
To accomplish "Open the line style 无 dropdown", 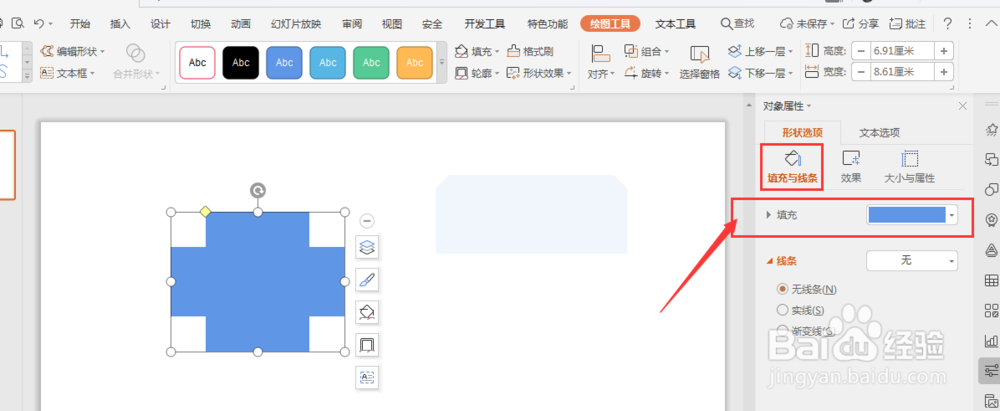I will tap(911, 260).
